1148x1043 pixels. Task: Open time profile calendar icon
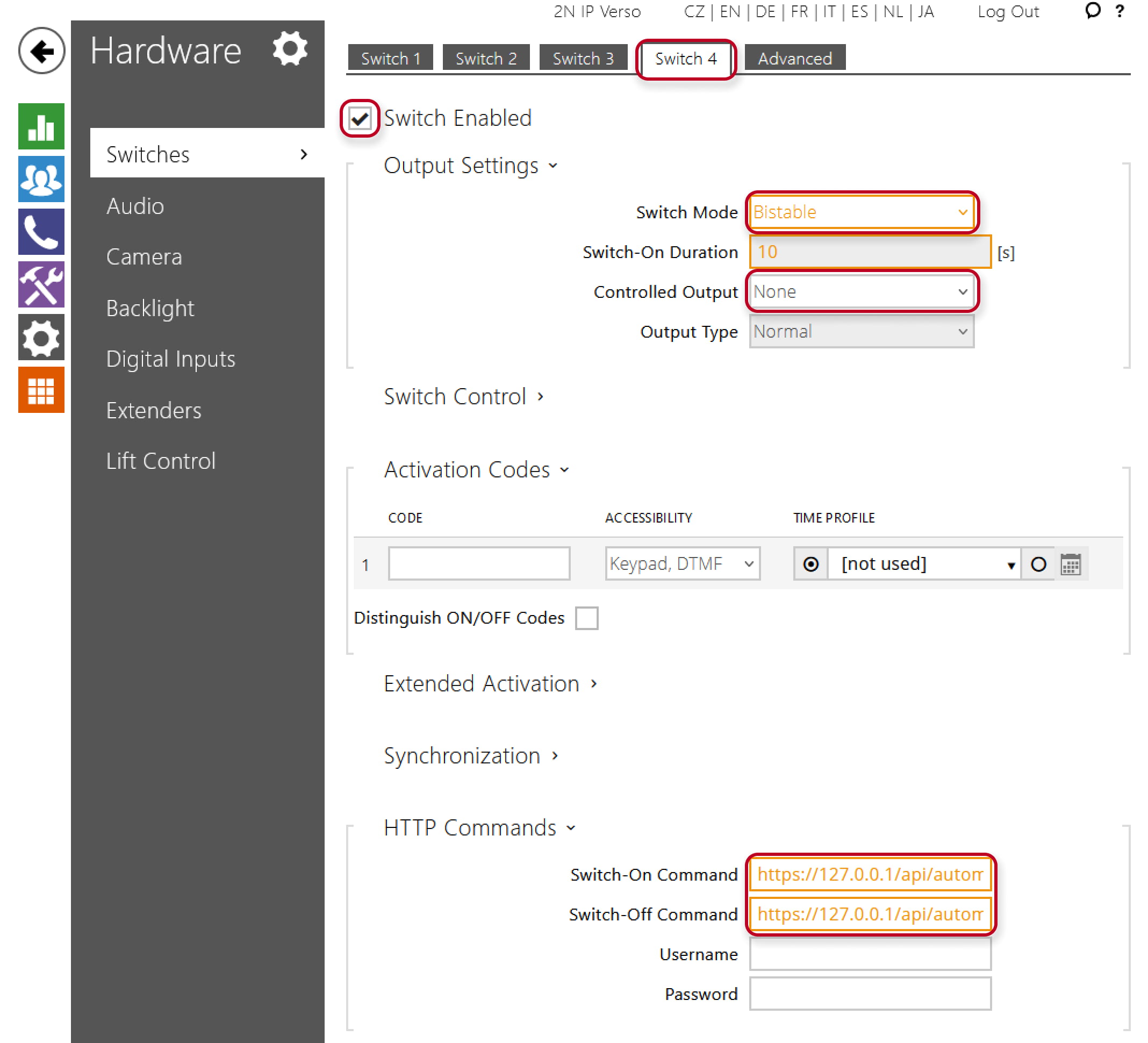click(1071, 564)
